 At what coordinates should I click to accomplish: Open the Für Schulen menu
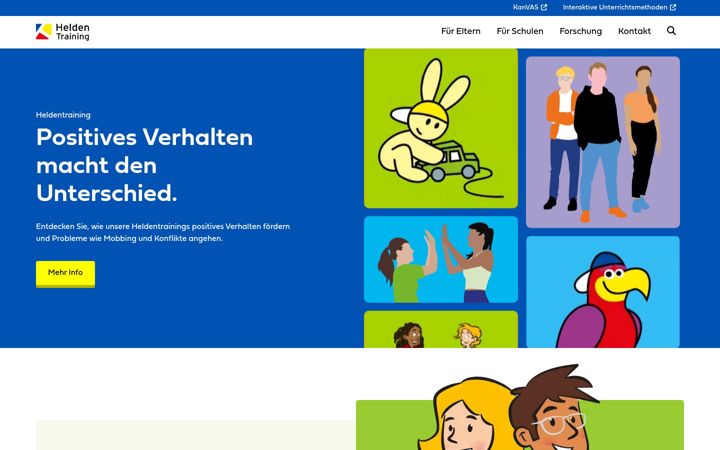coord(520,31)
